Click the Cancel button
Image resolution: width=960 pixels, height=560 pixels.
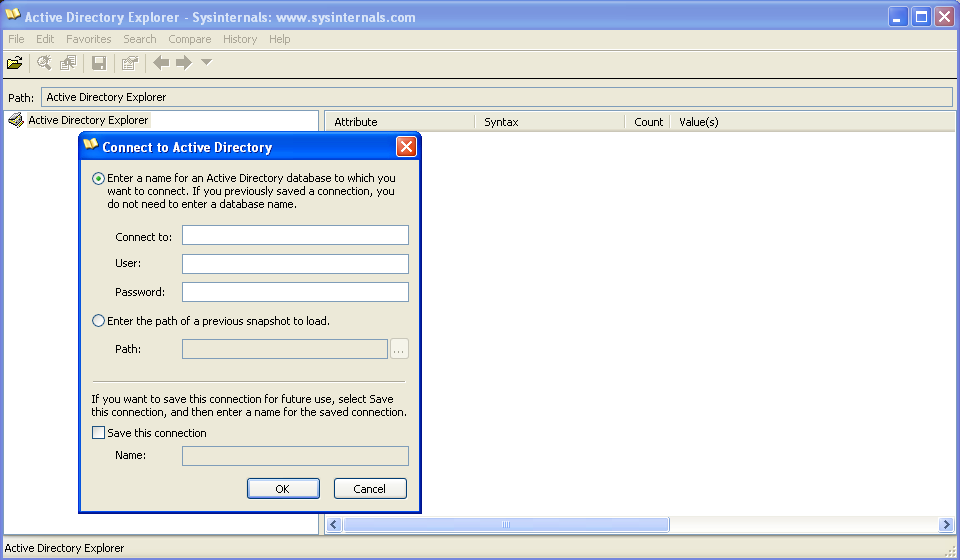370,488
